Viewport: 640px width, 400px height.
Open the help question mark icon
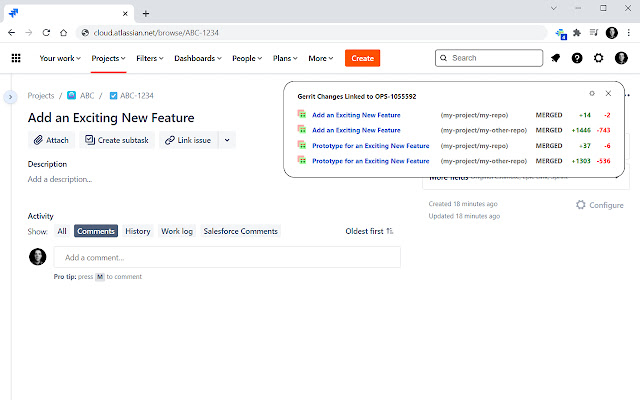[577, 58]
